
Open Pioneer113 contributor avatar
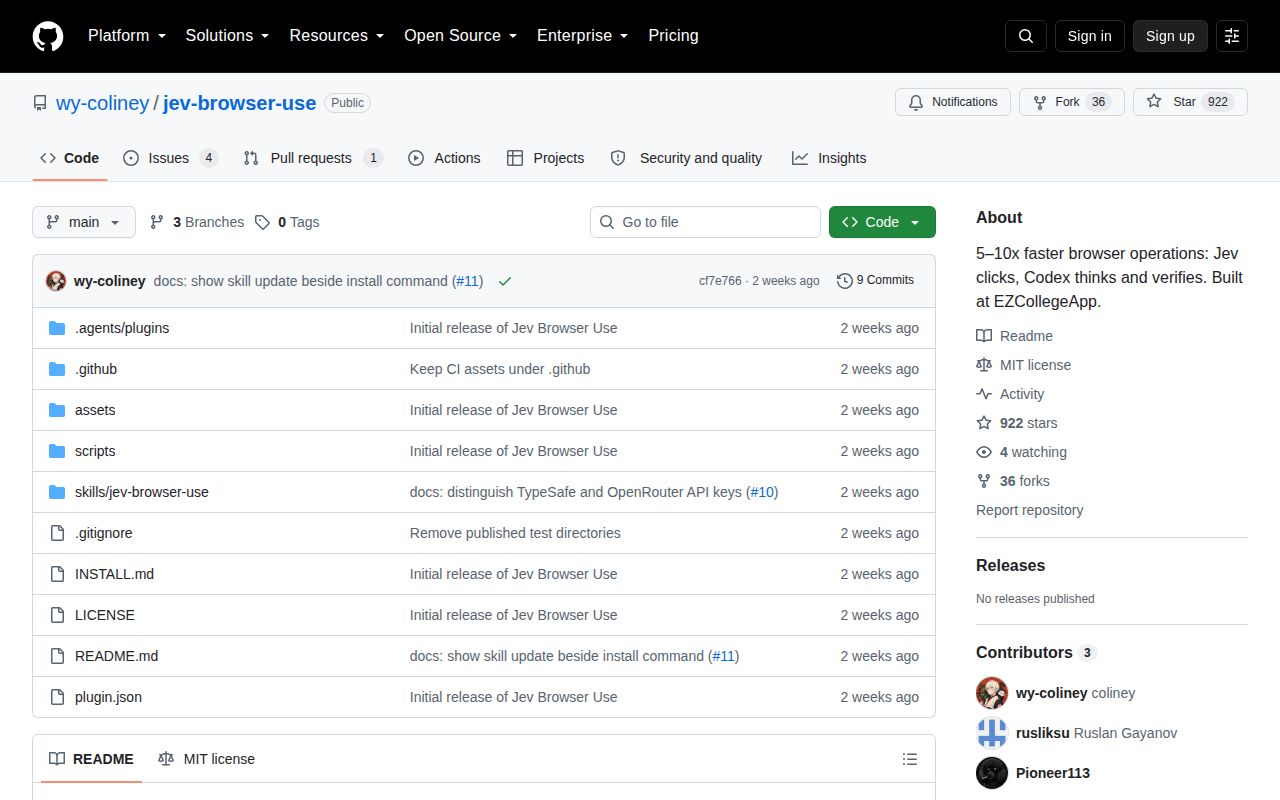(x=992, y=773)
